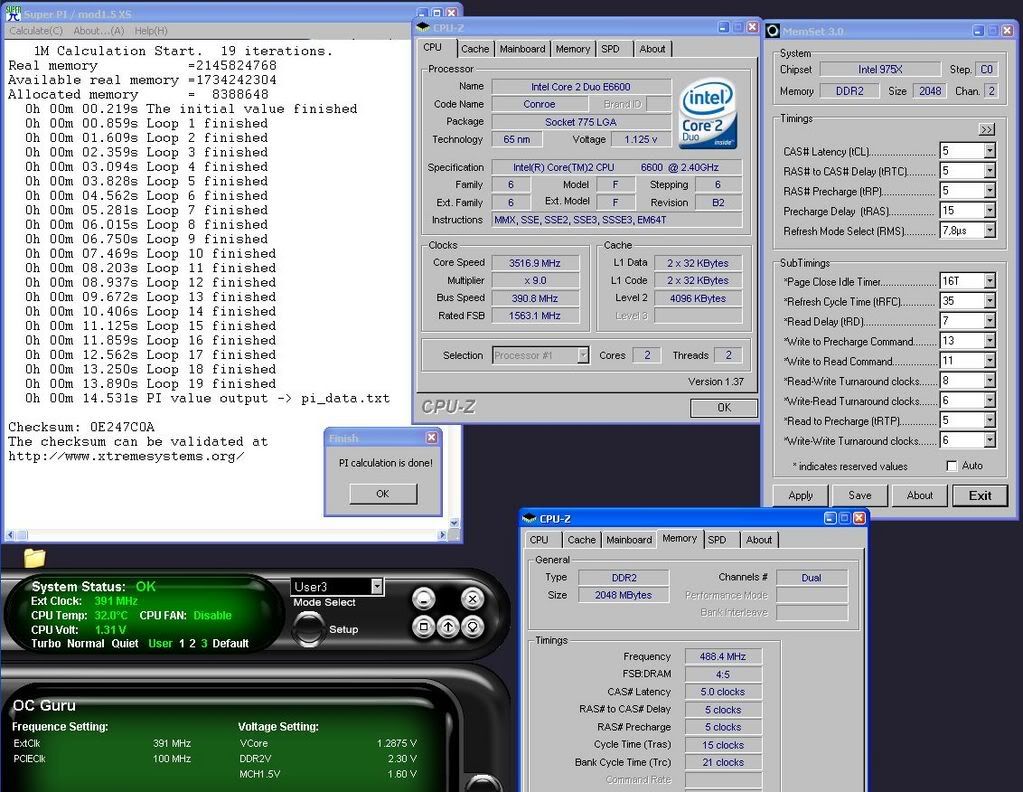Click Save in MemSet
Viewport: 1023px width, 792px height.
coord(860,495)
